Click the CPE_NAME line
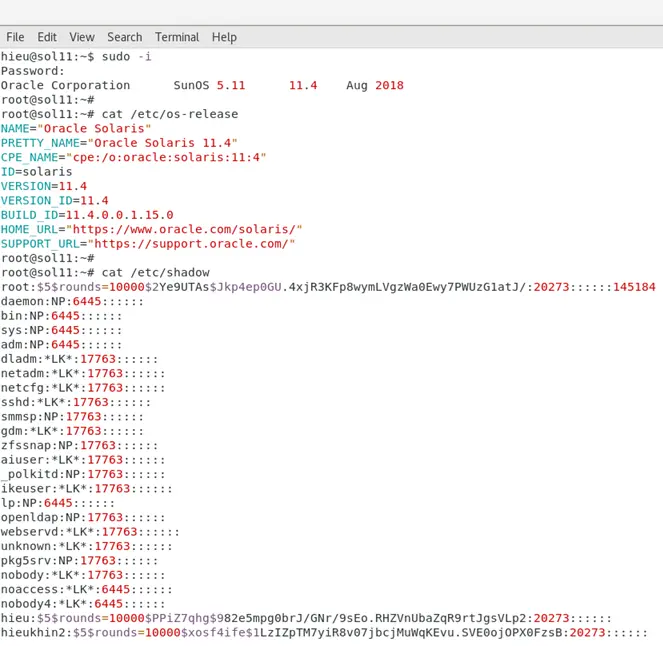This screenshot has height=646, width=663. pos(134,157)
